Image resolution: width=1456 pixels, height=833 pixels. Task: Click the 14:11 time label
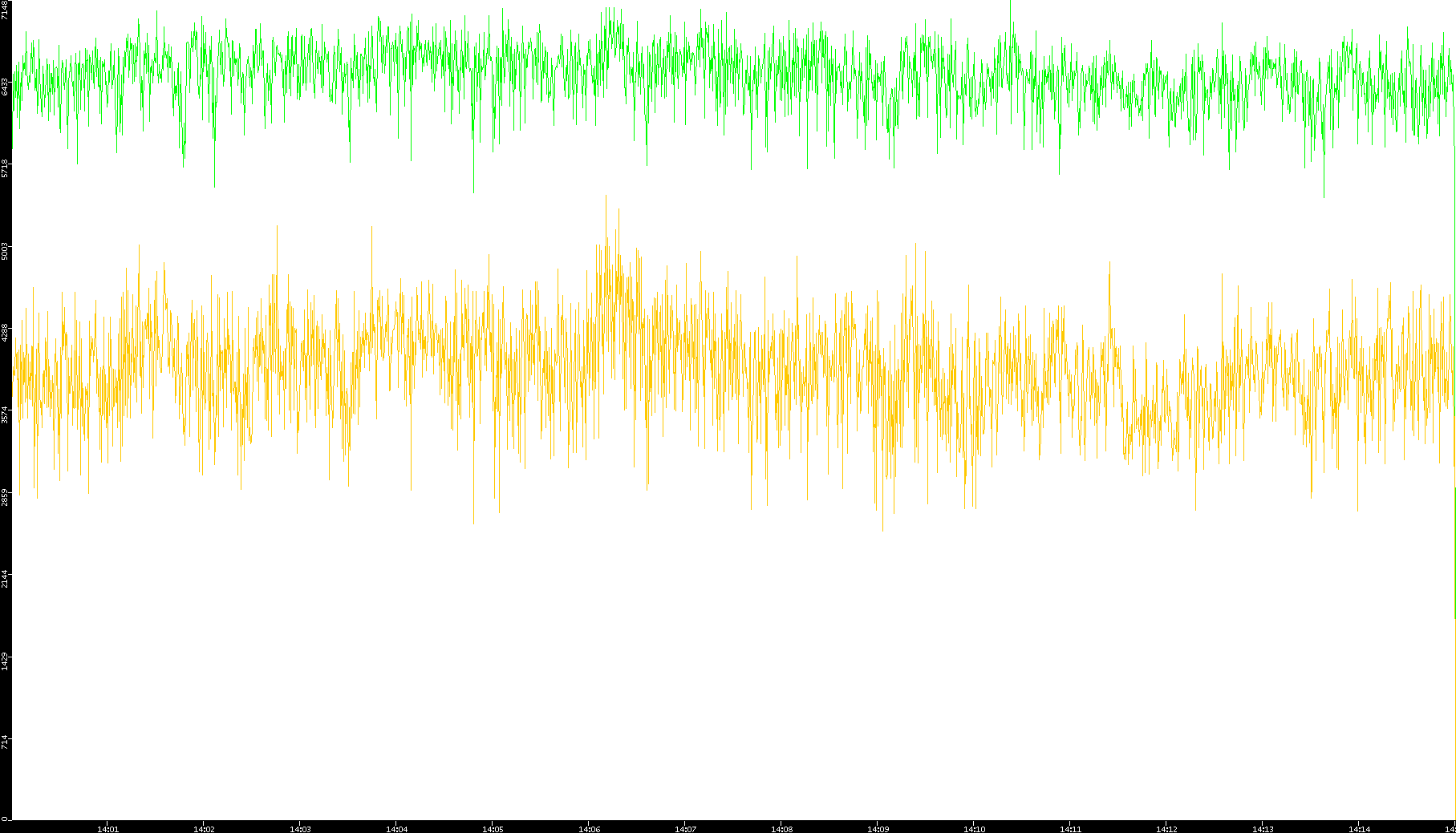tap(1070, 829)
